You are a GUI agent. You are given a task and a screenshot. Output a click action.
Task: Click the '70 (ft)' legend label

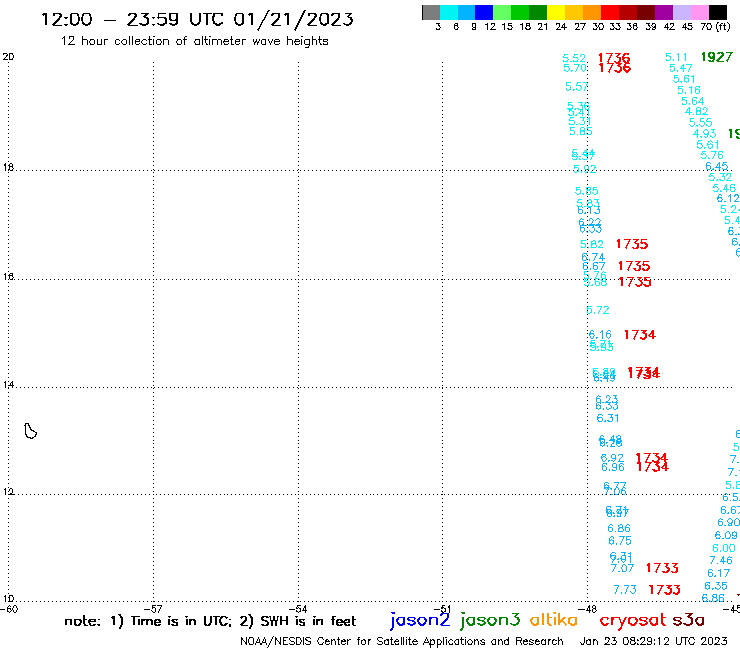[x=715, y=27]
